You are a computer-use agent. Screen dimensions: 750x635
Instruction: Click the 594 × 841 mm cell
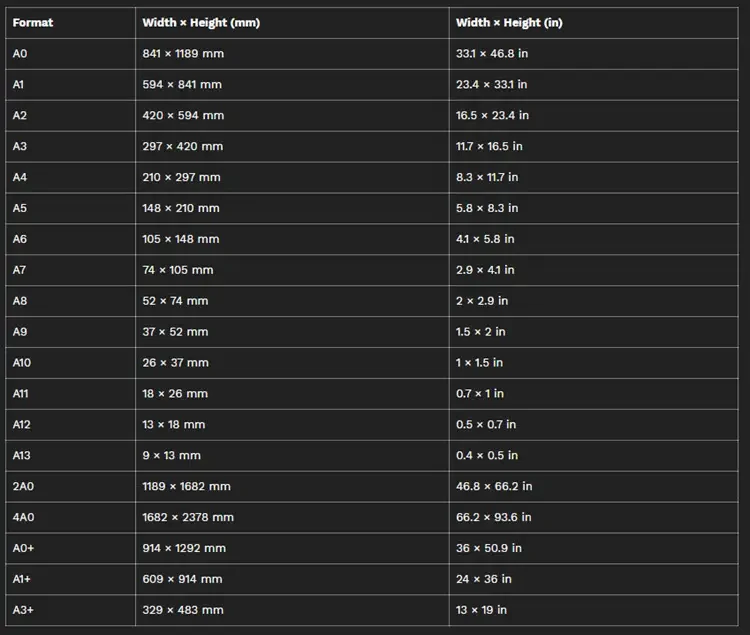click(182, 85)
